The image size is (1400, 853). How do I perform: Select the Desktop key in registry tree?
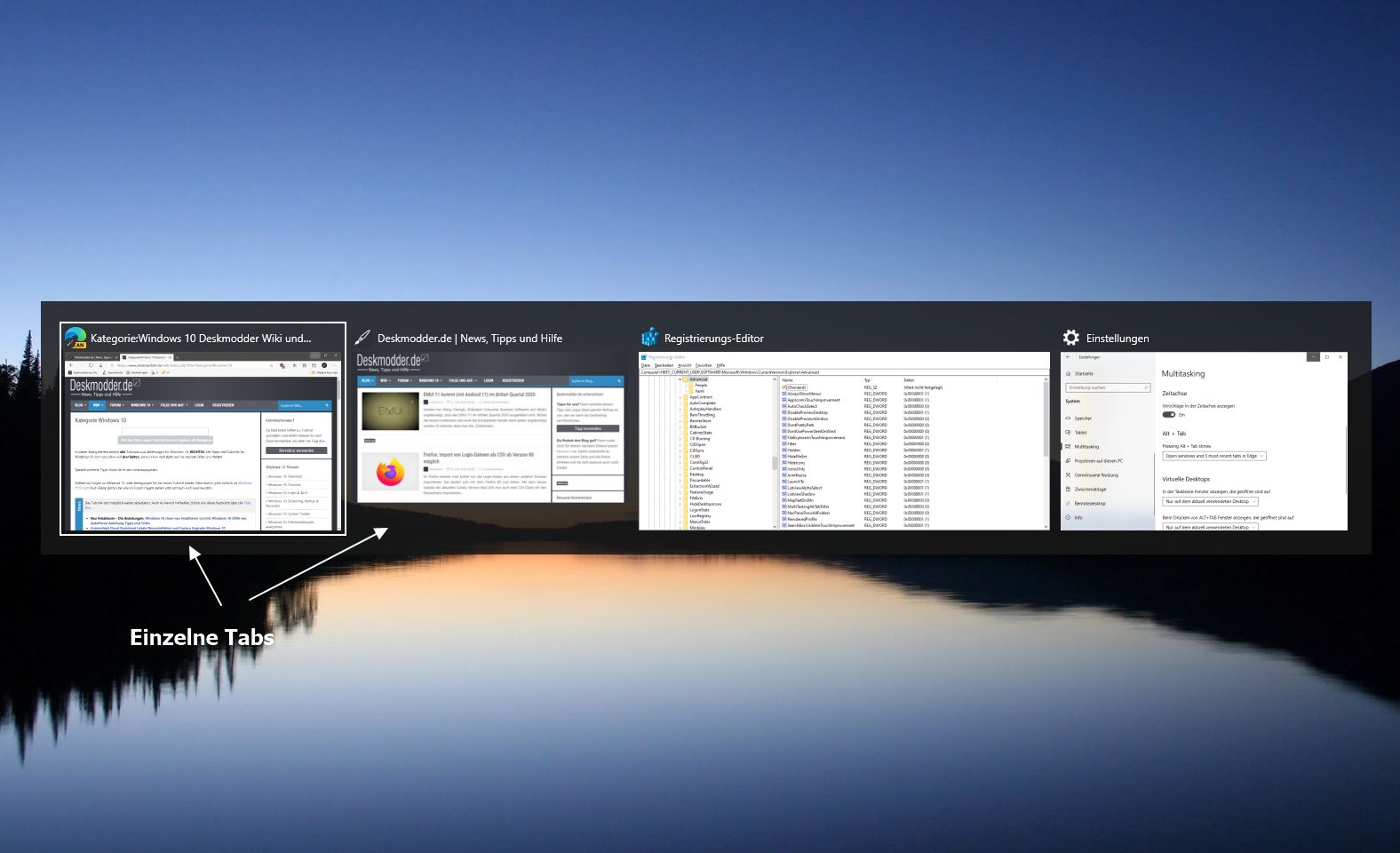pos(696,474)
